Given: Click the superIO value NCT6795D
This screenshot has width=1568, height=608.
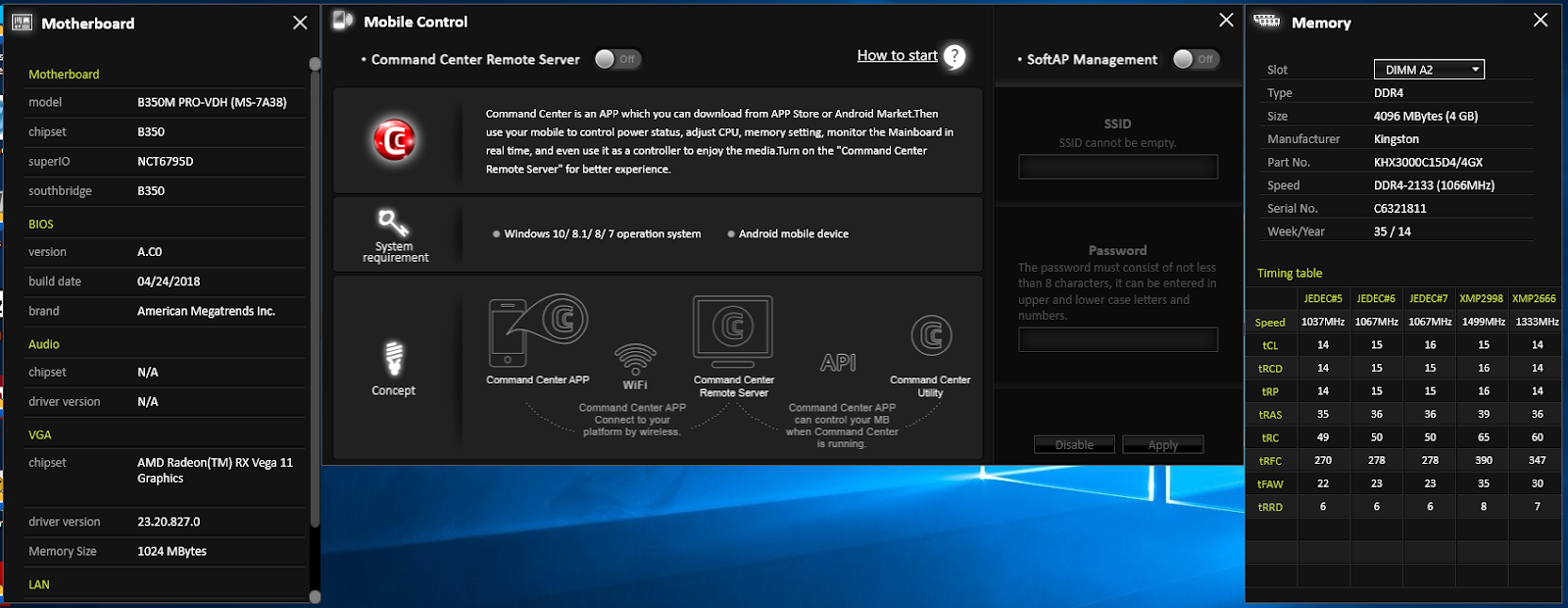Looking at the screenshot, I should point(166,161).
